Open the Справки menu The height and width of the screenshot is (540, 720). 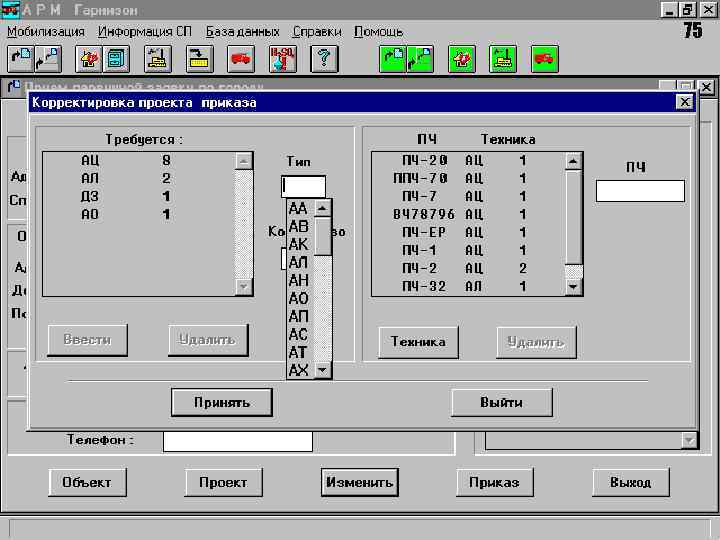pos(317,32)
